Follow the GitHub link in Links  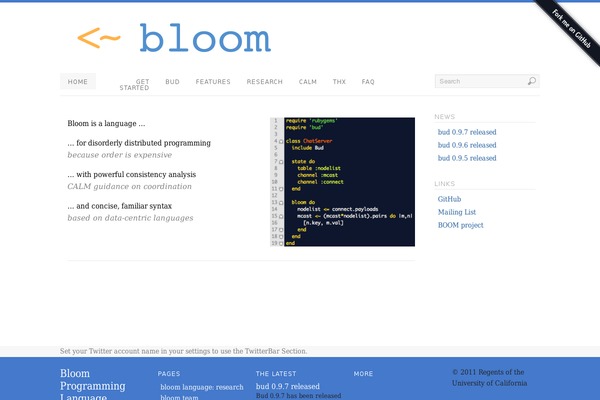click(449, 199)
